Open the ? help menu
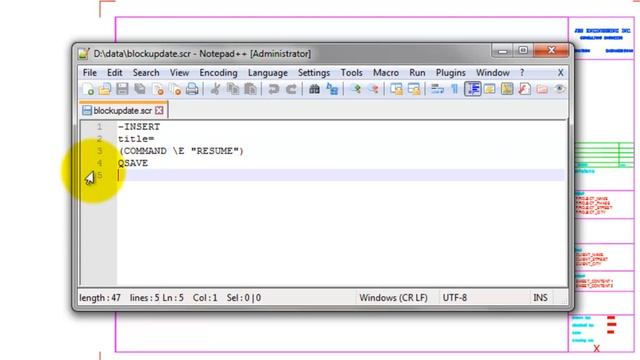Viewport: 640px width, 360px height. click(522, 73)
